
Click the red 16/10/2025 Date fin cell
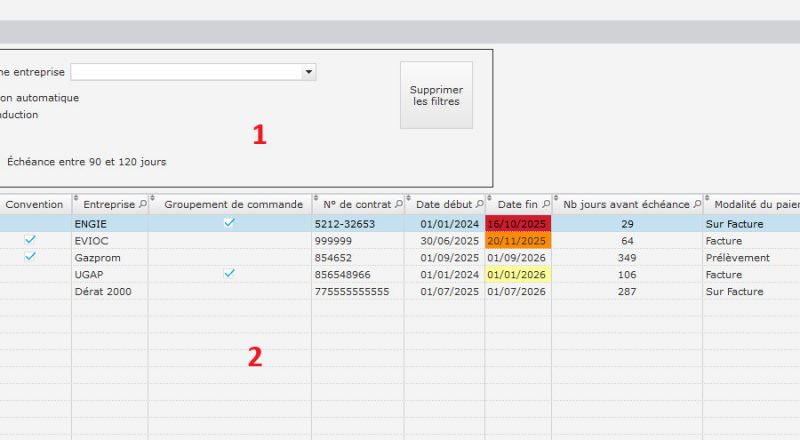point(517,224)
